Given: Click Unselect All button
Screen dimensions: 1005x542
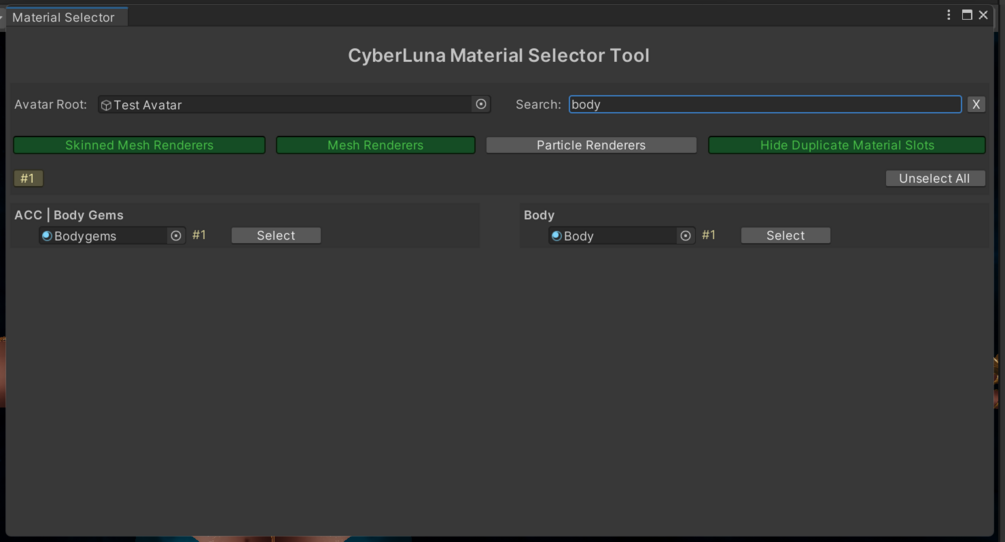Looking at the screenshot, I should pos(935,178).
